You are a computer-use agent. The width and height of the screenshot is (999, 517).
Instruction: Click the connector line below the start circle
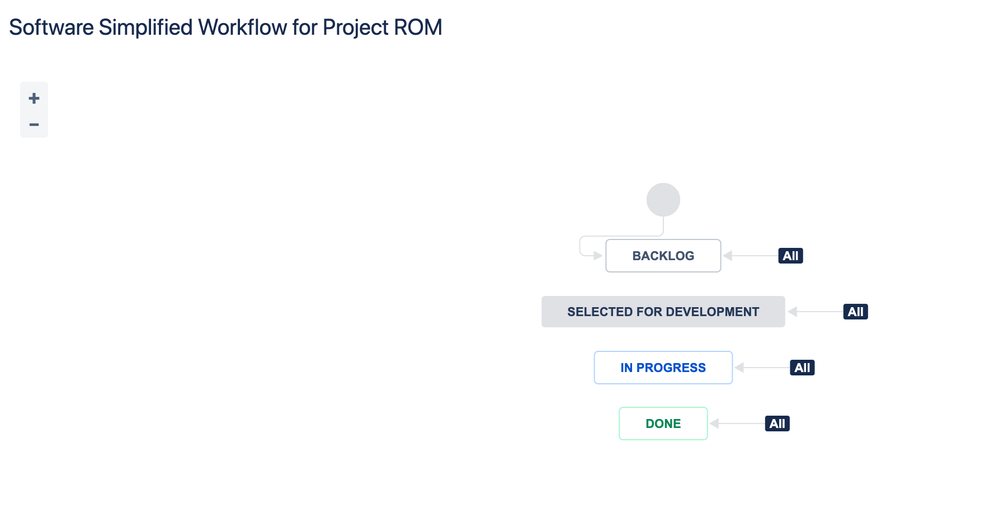pos(663,225)
